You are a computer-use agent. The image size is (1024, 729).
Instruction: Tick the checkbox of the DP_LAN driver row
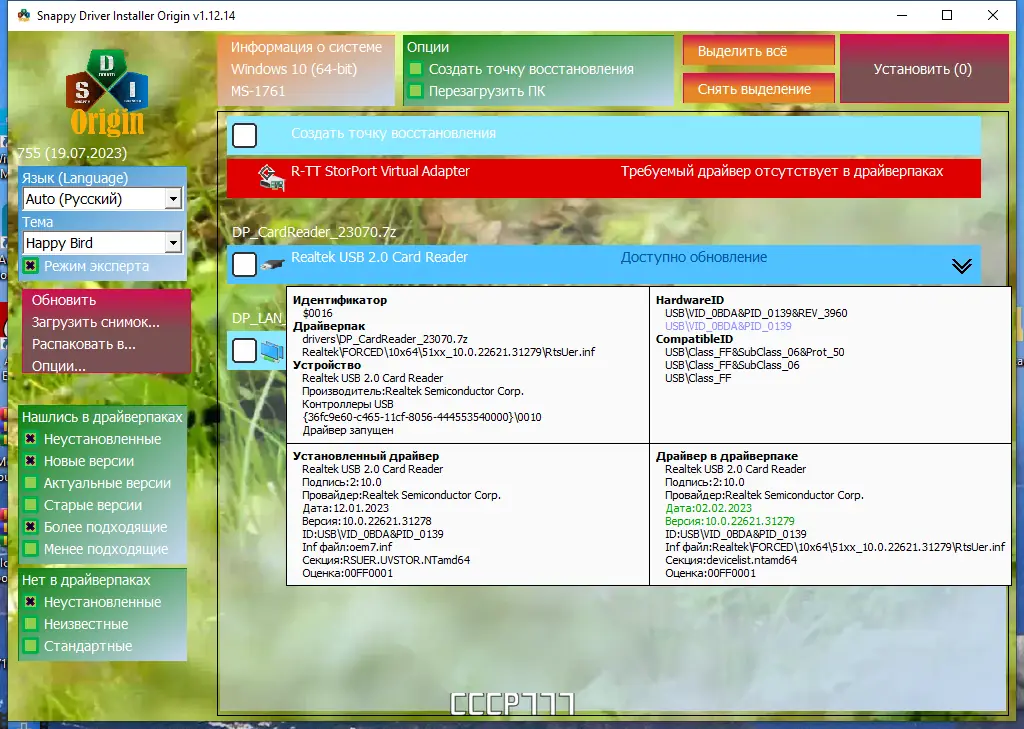click(x=244, y=351)
